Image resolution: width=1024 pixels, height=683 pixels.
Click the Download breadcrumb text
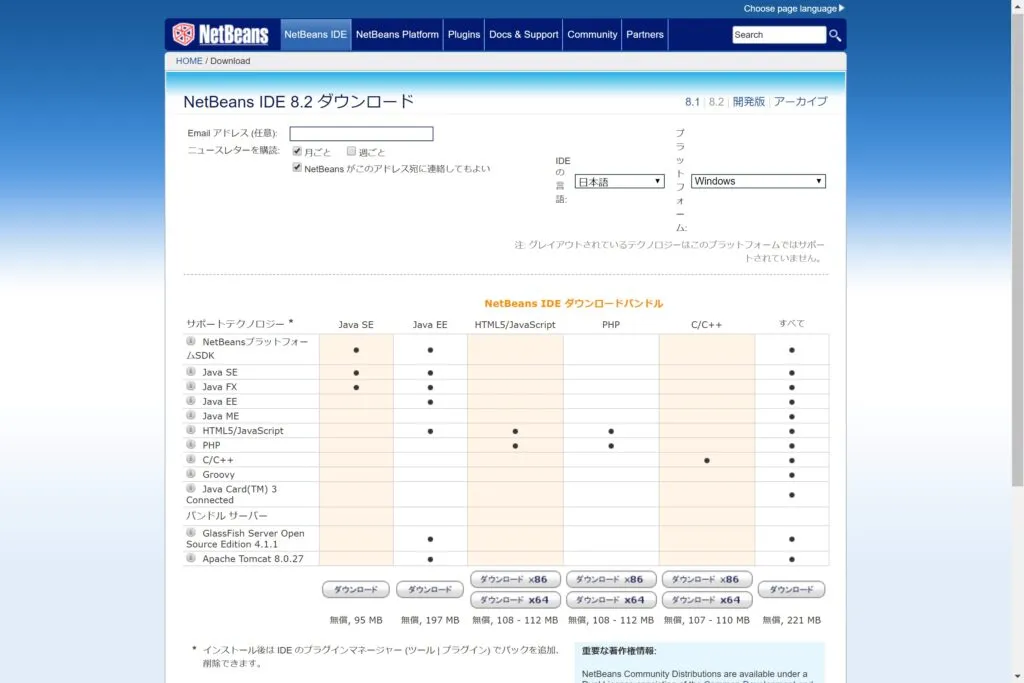coord(230,61)
